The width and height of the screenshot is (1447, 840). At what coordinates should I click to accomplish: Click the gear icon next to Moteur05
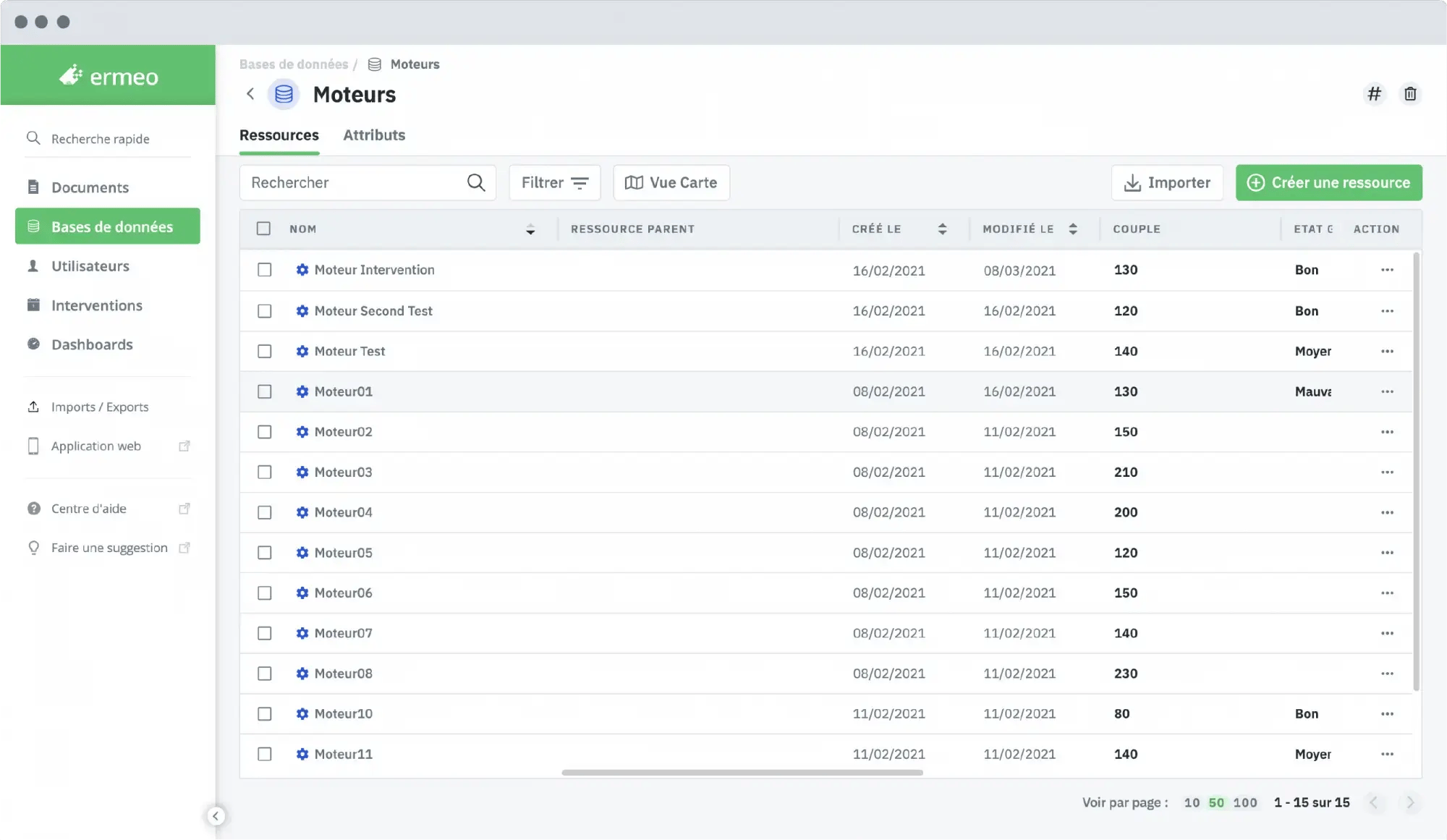pos(302,553)
